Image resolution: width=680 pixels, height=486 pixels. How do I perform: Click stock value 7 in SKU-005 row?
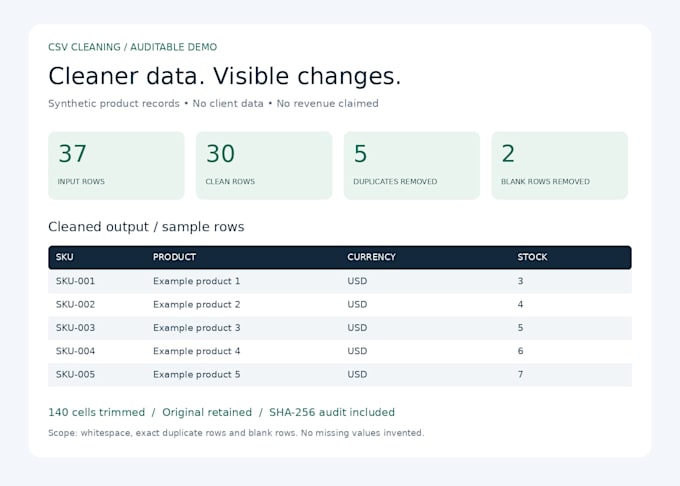[x=520, y=375]
